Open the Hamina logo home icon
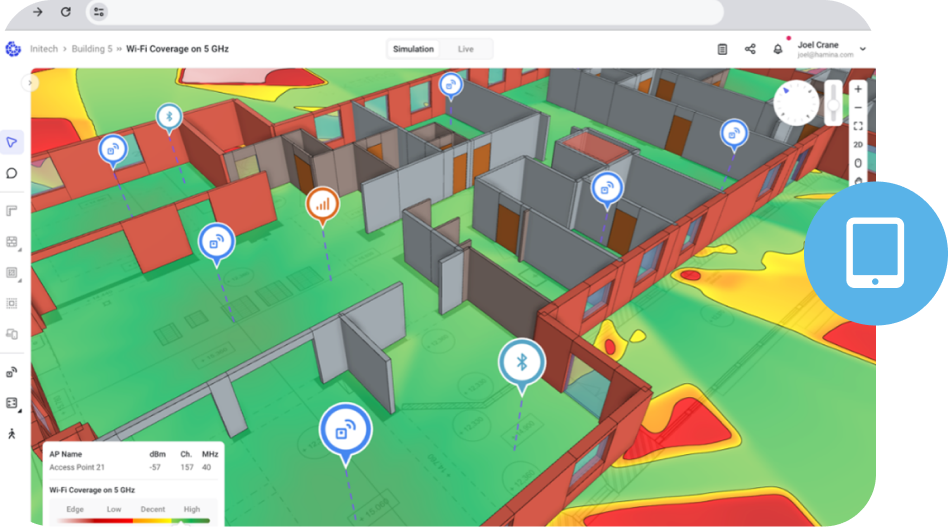 point(13,49)
